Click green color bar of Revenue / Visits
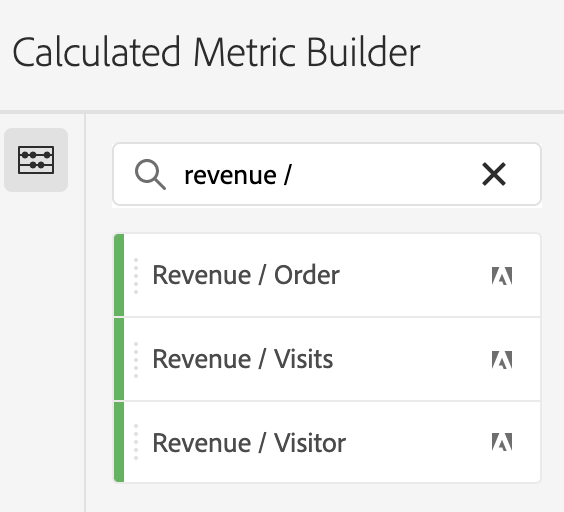This screenshot has height=512, width=564. pos(119,359)
